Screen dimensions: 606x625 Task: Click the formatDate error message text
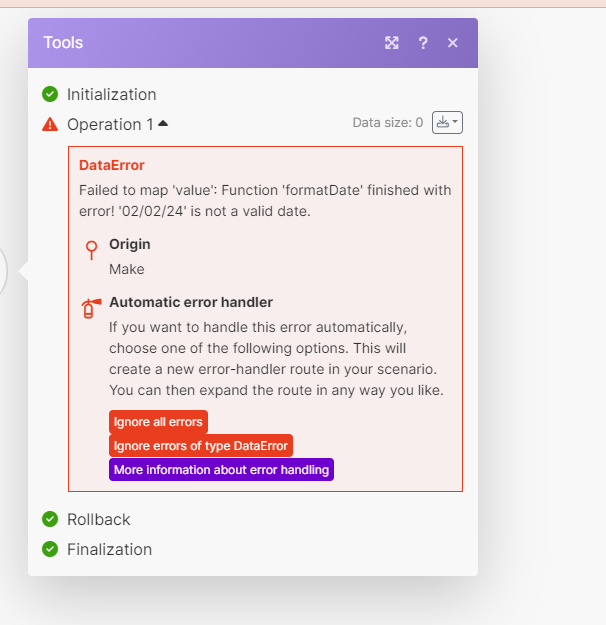[265, 200]
